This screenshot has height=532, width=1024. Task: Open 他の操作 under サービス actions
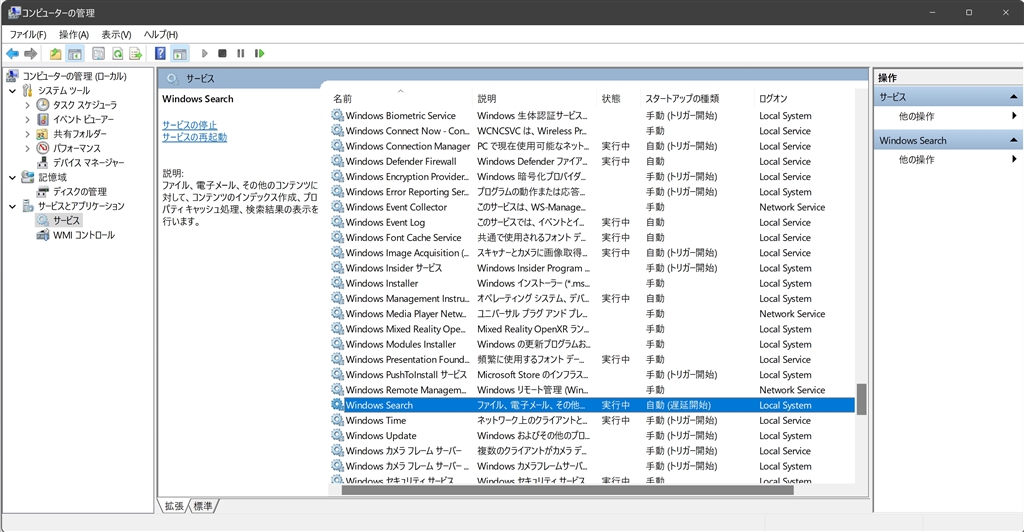coord(917,116)
